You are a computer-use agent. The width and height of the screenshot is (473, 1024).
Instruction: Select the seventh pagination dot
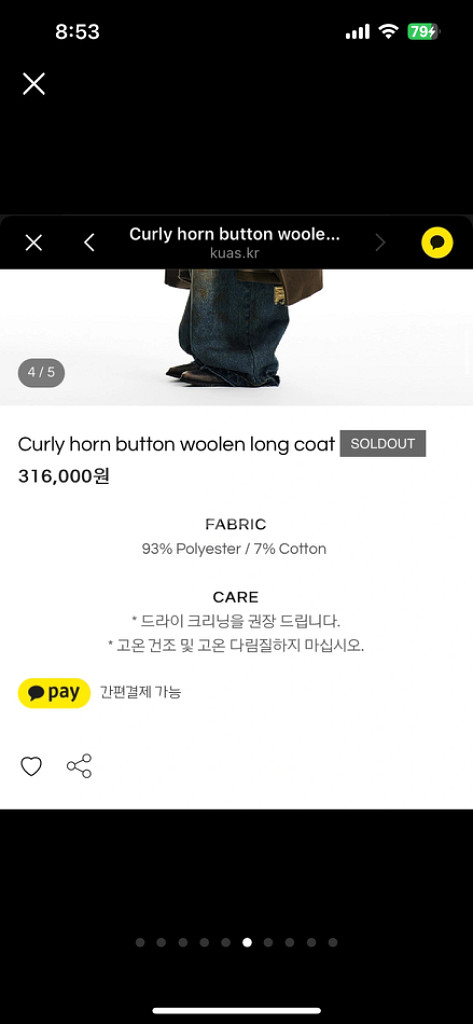(268, 942)
